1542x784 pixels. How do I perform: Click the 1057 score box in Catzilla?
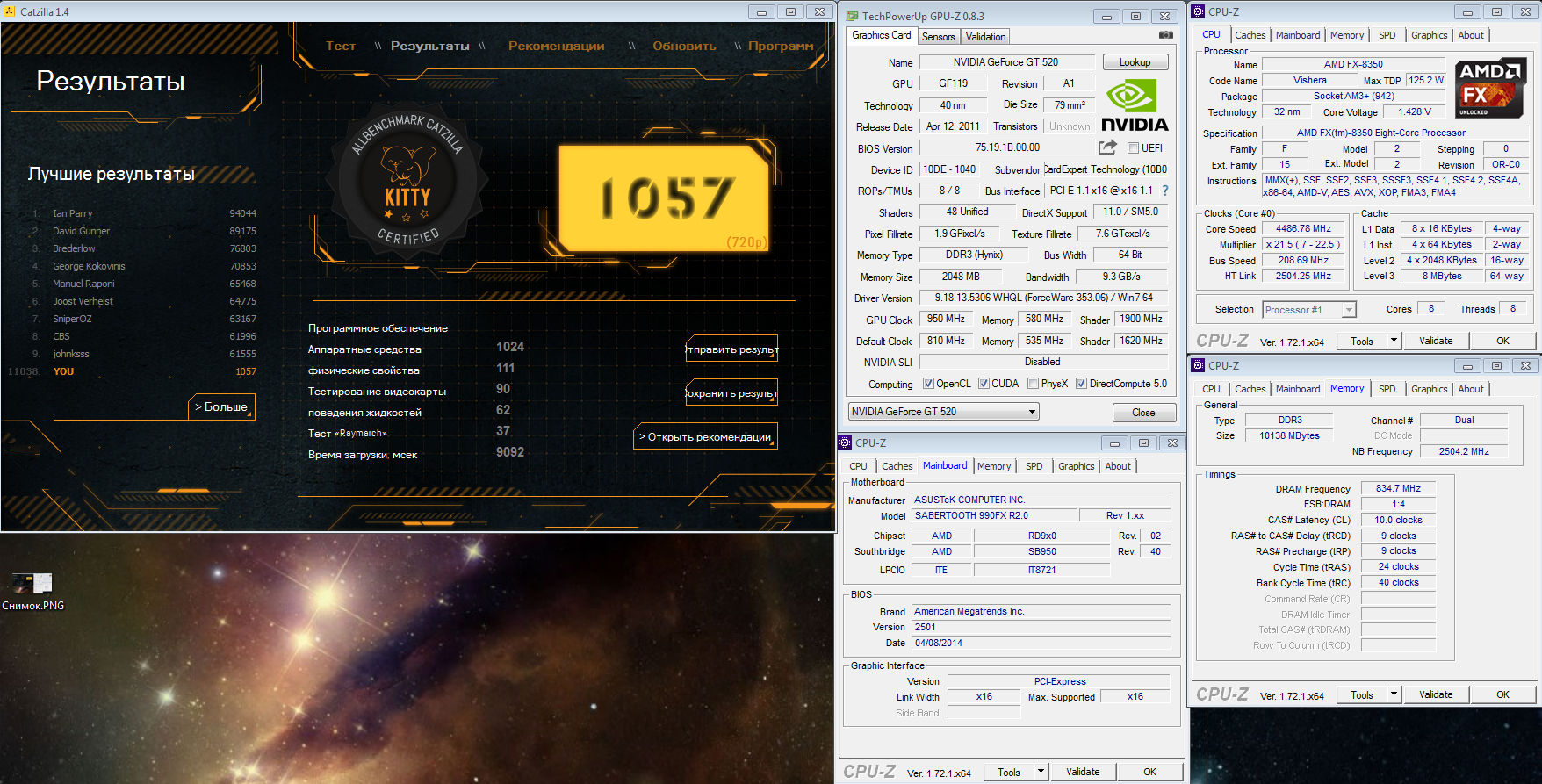point(665,198)
